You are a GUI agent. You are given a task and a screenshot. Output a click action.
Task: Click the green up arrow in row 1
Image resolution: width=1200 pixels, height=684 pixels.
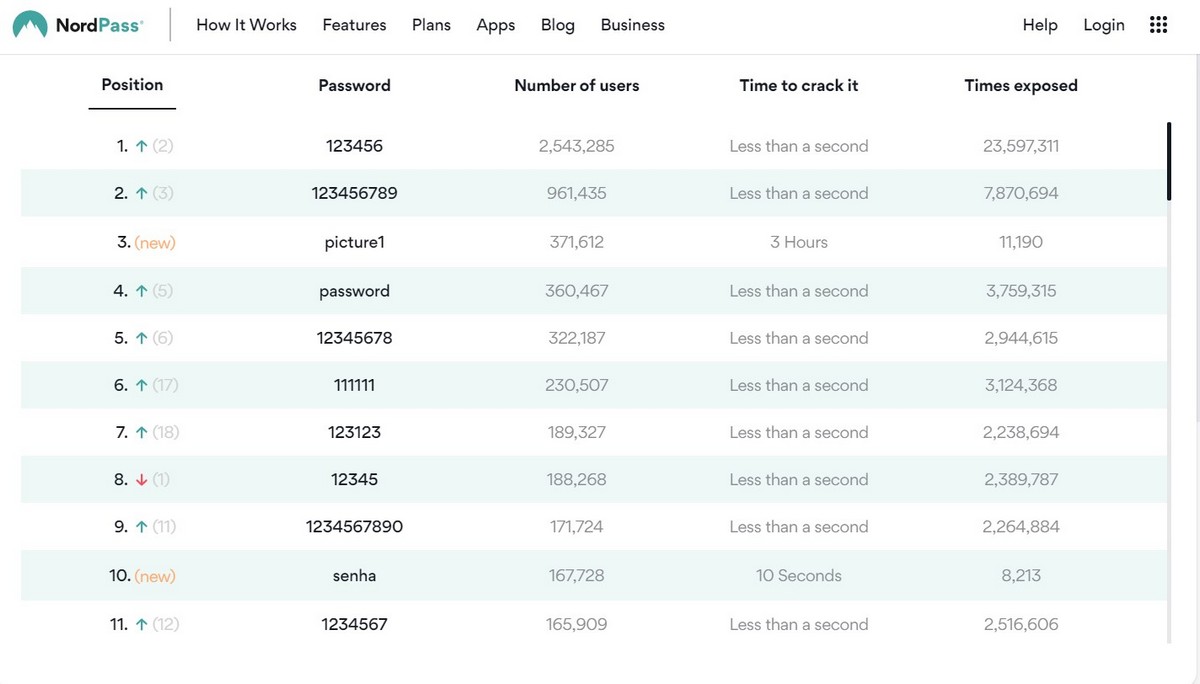(x=141, y=146)
